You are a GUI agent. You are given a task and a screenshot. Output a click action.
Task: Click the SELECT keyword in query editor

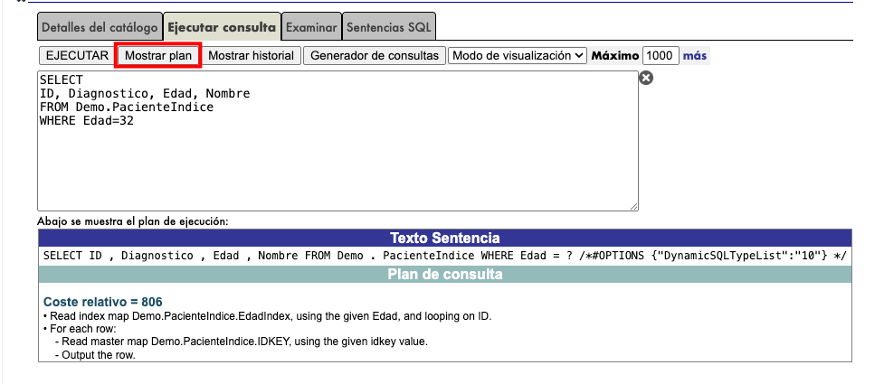point(61,80)
